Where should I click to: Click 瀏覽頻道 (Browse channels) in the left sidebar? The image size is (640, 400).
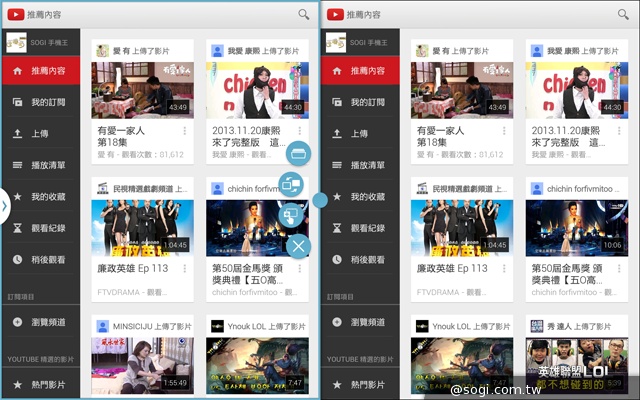point(46,322)
